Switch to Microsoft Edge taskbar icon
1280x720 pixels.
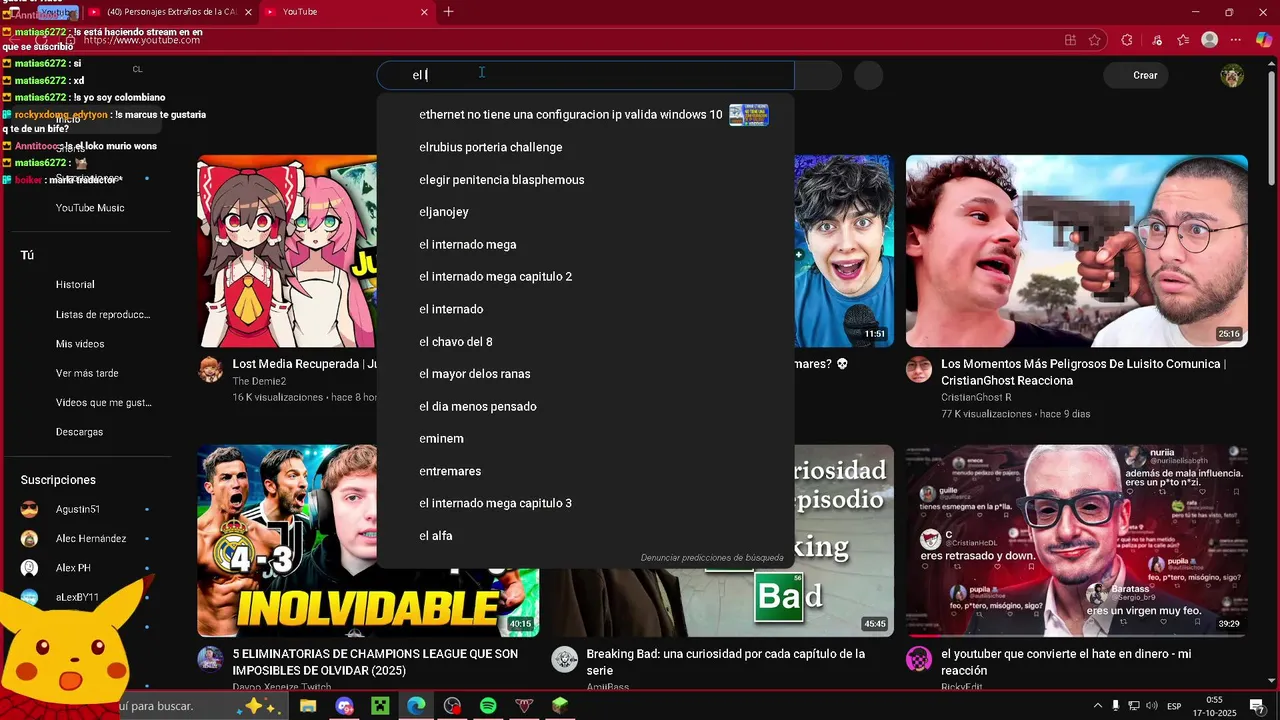pos(416,706)
